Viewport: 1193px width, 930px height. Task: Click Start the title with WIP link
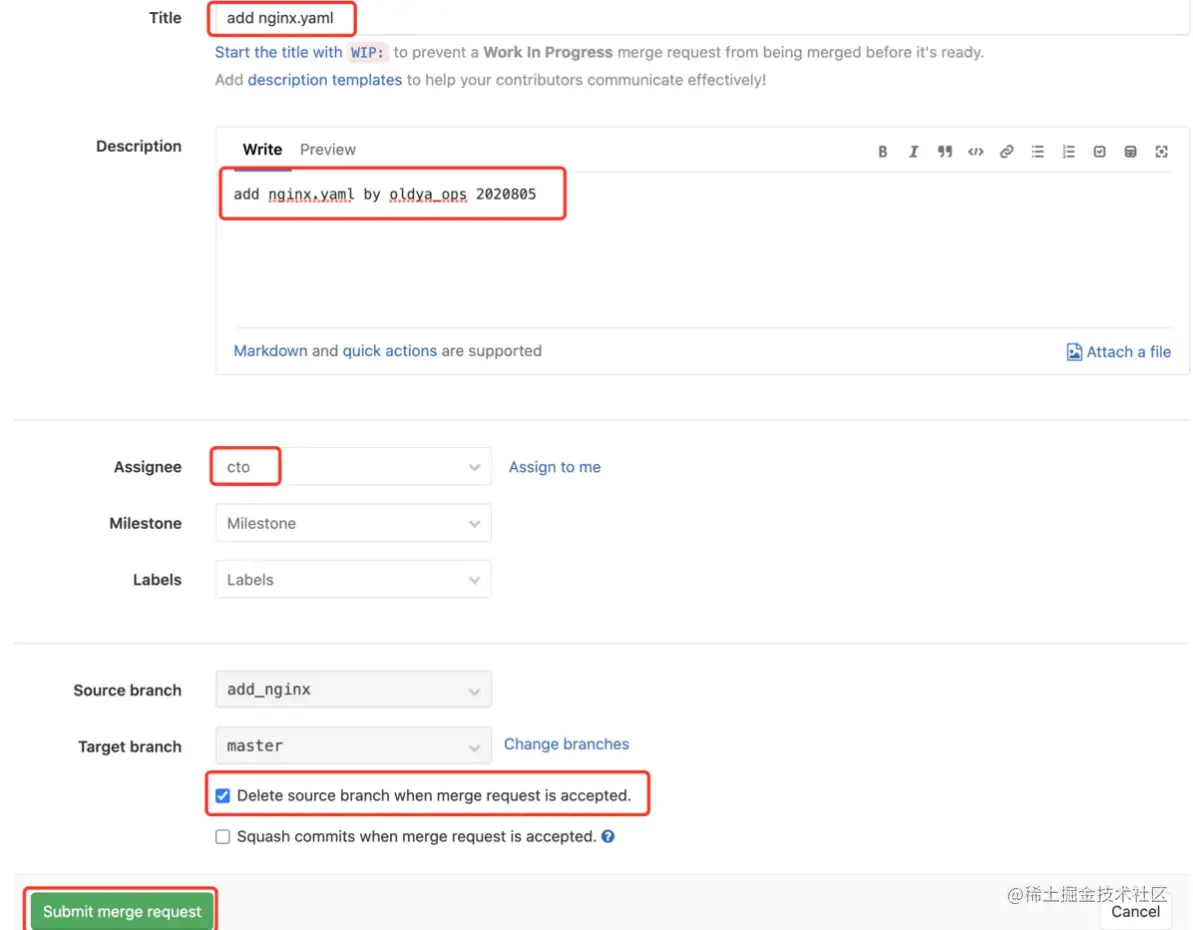[301, 53]
